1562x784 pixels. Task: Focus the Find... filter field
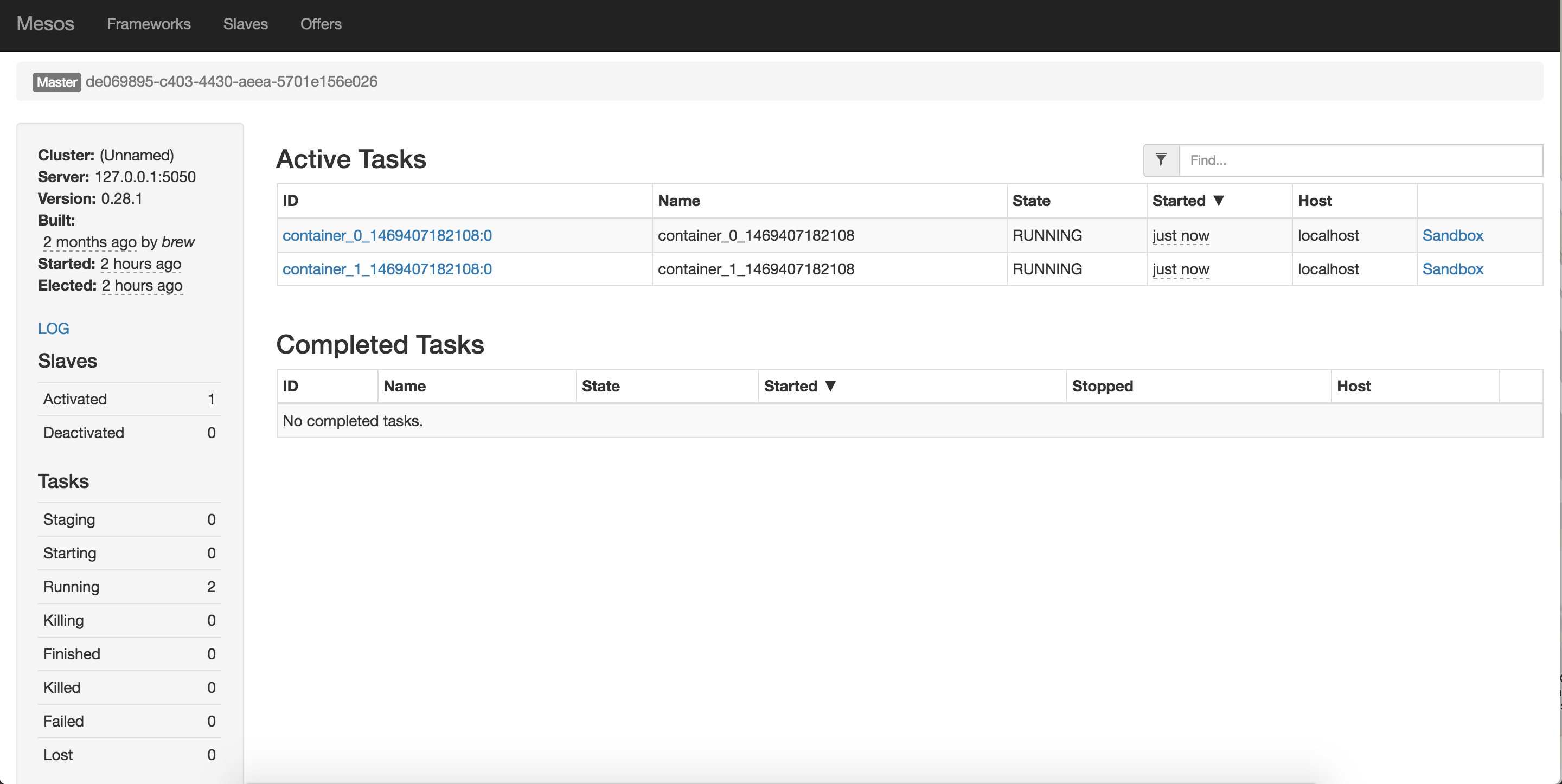(x=1361, y=160)
